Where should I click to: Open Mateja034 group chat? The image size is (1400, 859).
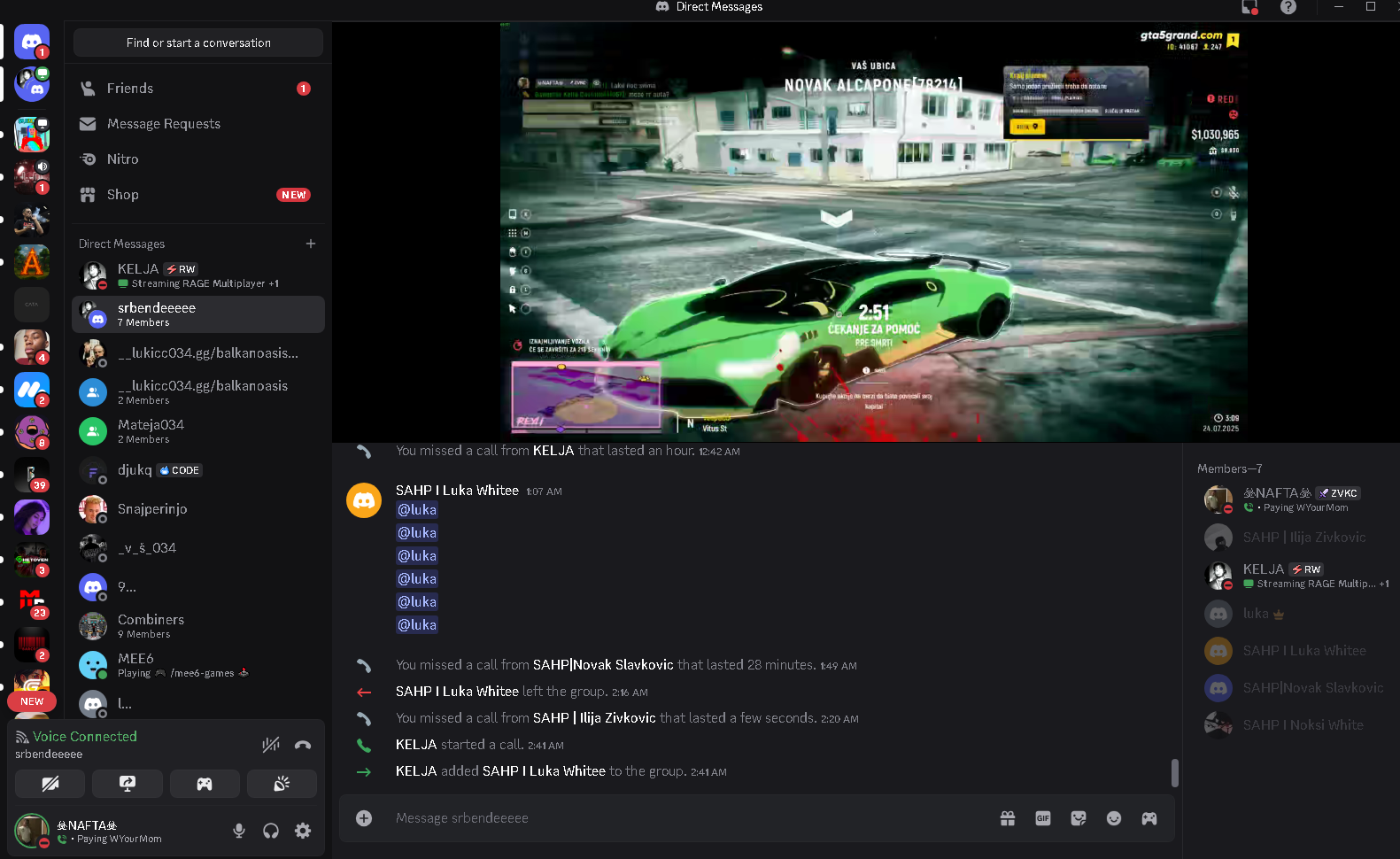point(198,431)
